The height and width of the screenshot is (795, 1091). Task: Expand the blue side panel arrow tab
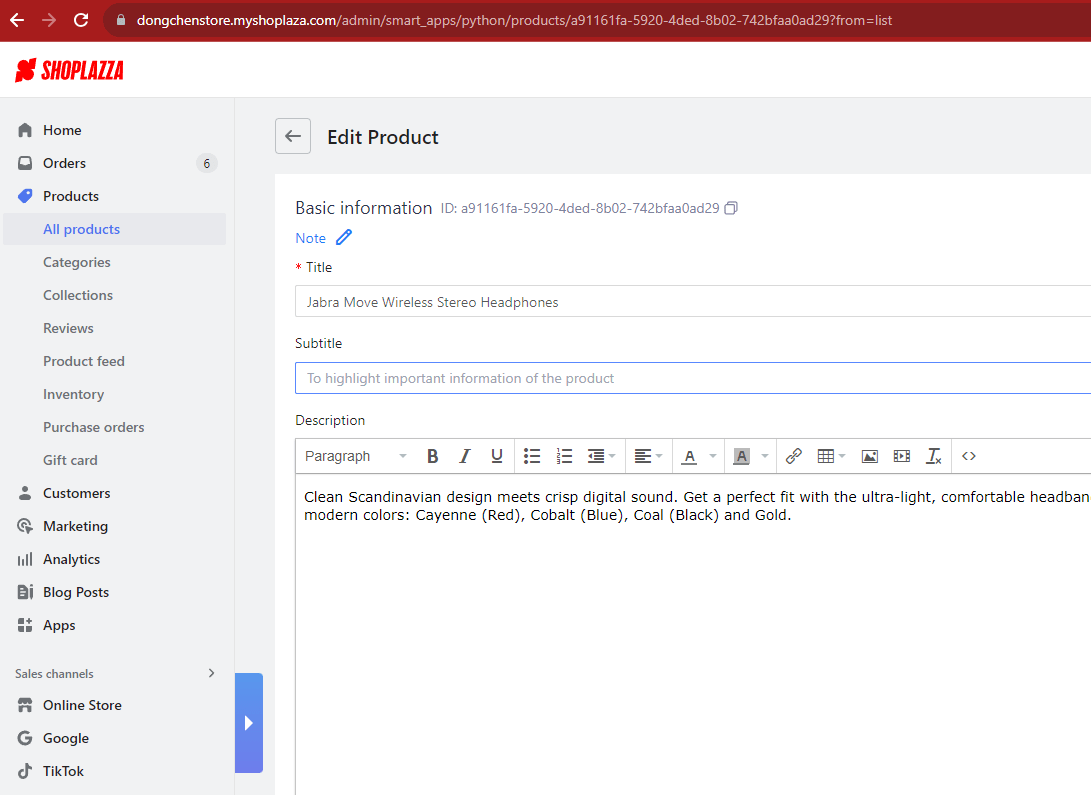249,723
